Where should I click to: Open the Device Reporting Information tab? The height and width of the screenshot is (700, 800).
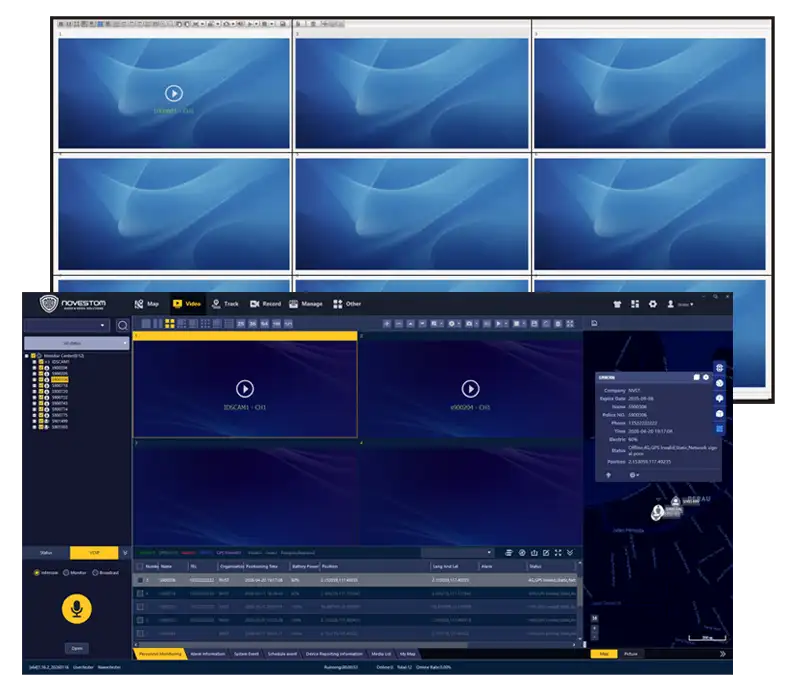pos(334,654)
